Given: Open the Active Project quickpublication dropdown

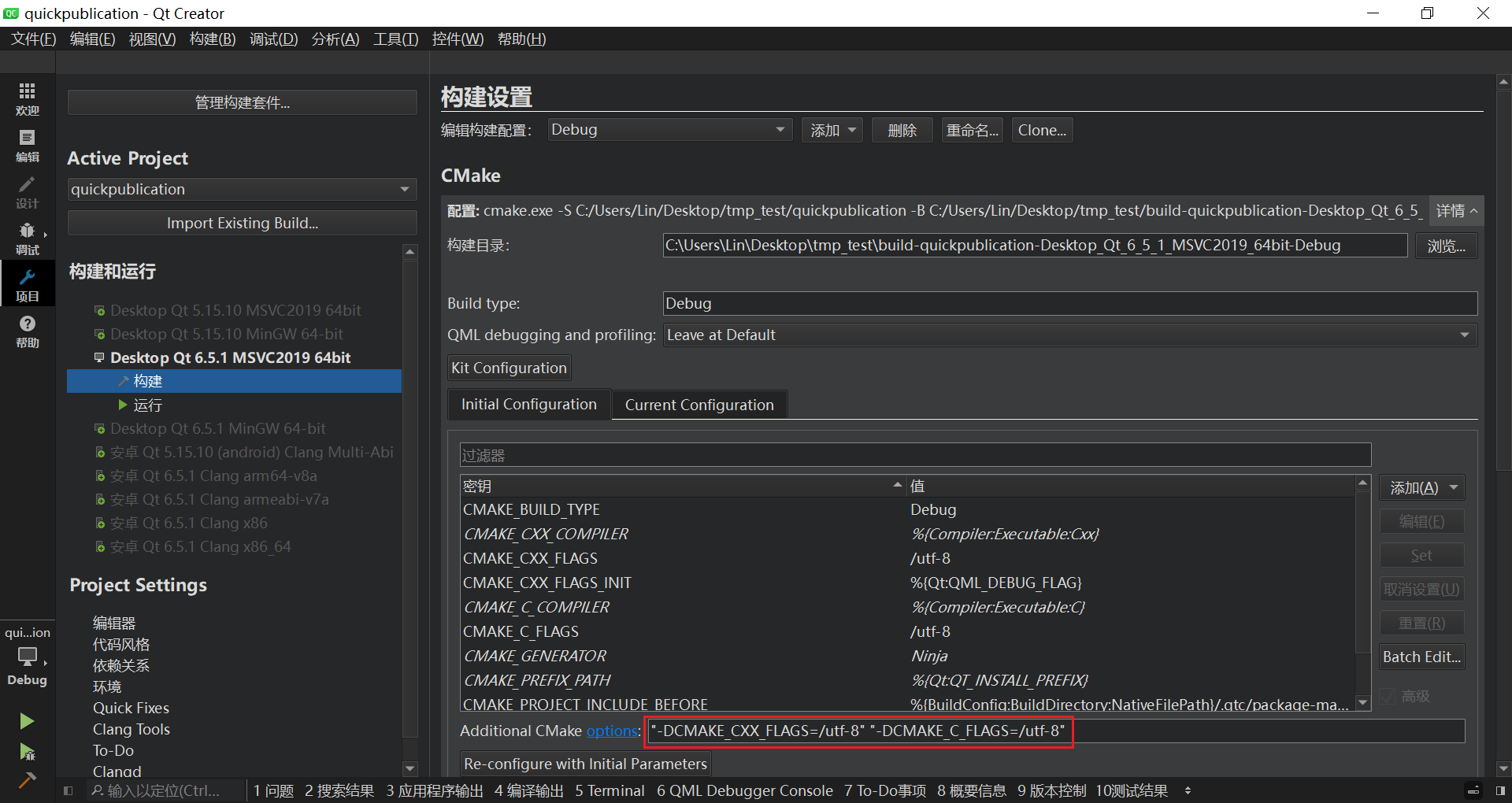Looking at the screenshot, I should pyautogui.click(x=242, y=189).
